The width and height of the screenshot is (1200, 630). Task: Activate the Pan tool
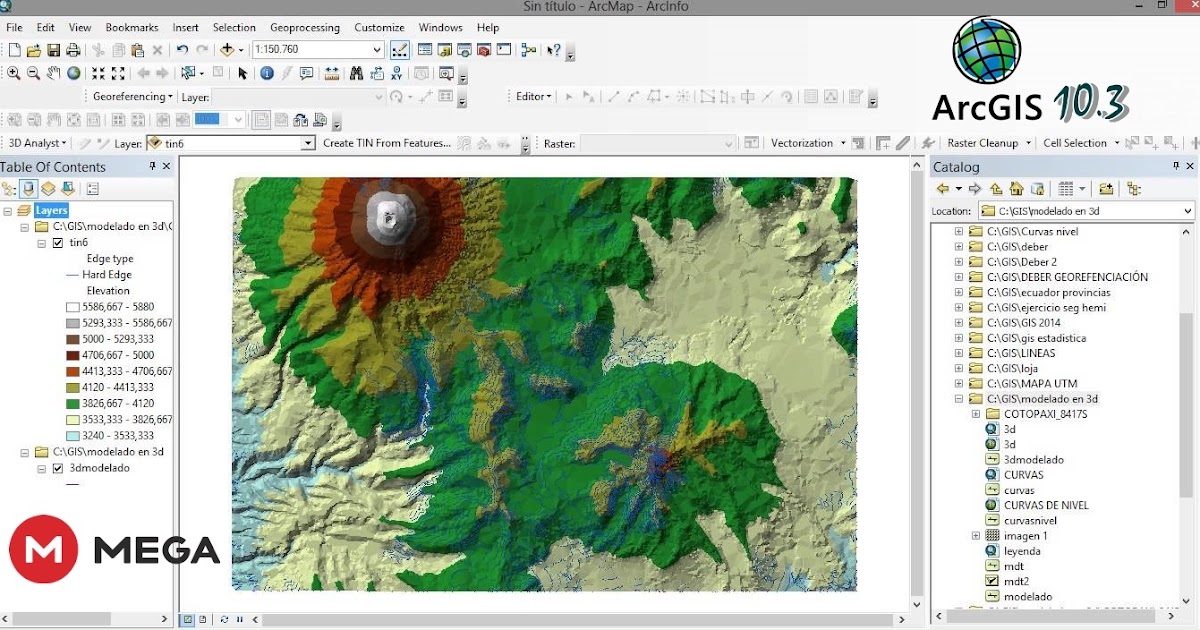(51, 73)
